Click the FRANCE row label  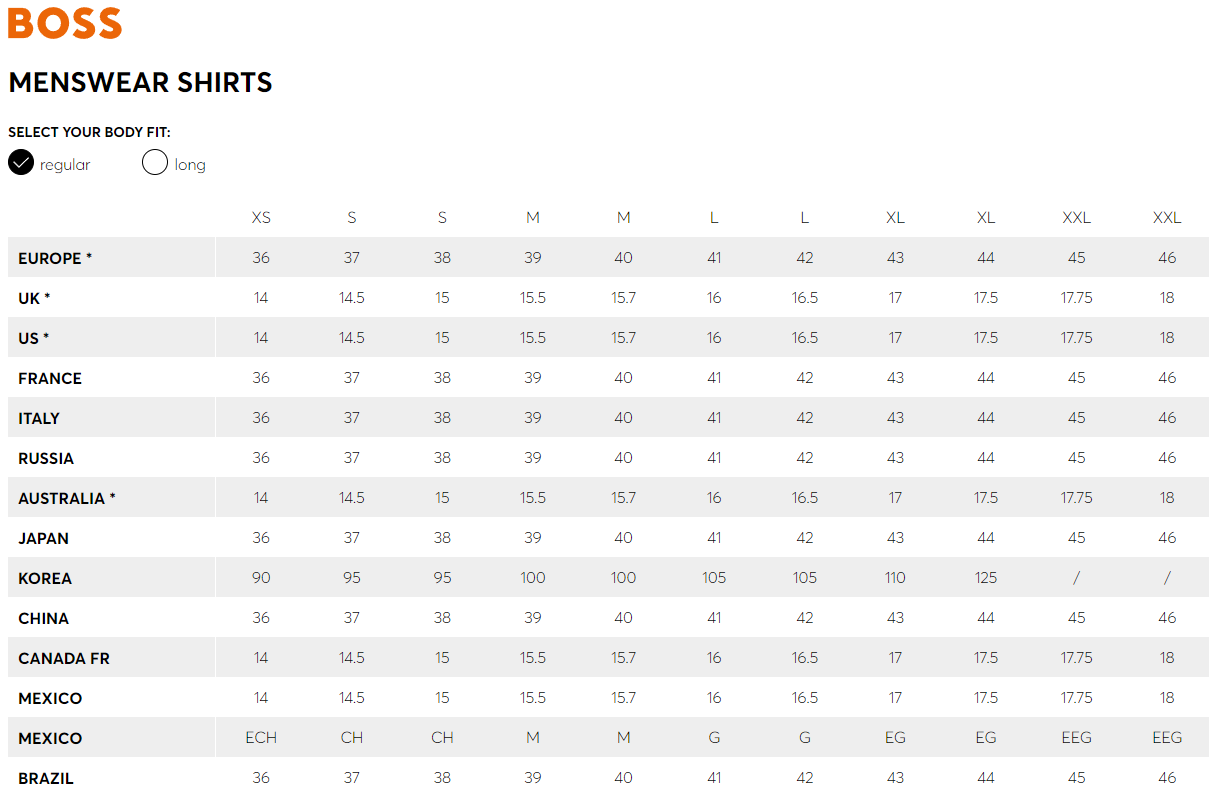50,378
